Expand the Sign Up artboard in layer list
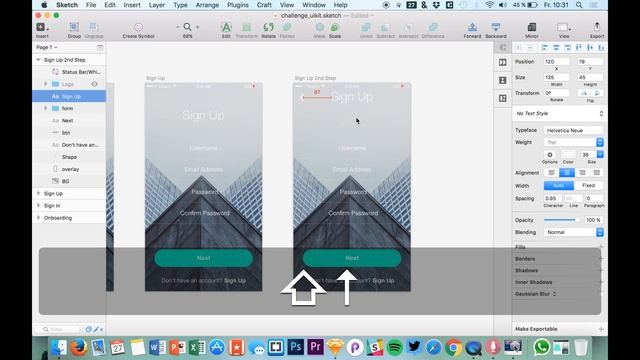Image resolution: width=640 pixels, height=360 pixels. pos(38,193)
